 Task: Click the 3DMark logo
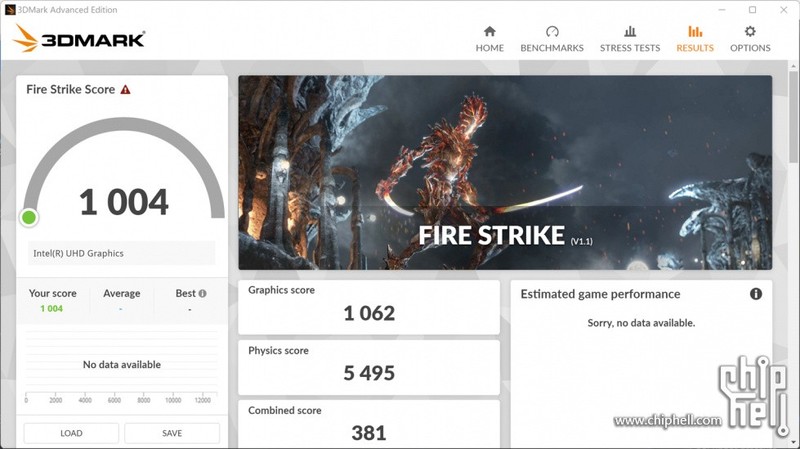coord(79,38)
